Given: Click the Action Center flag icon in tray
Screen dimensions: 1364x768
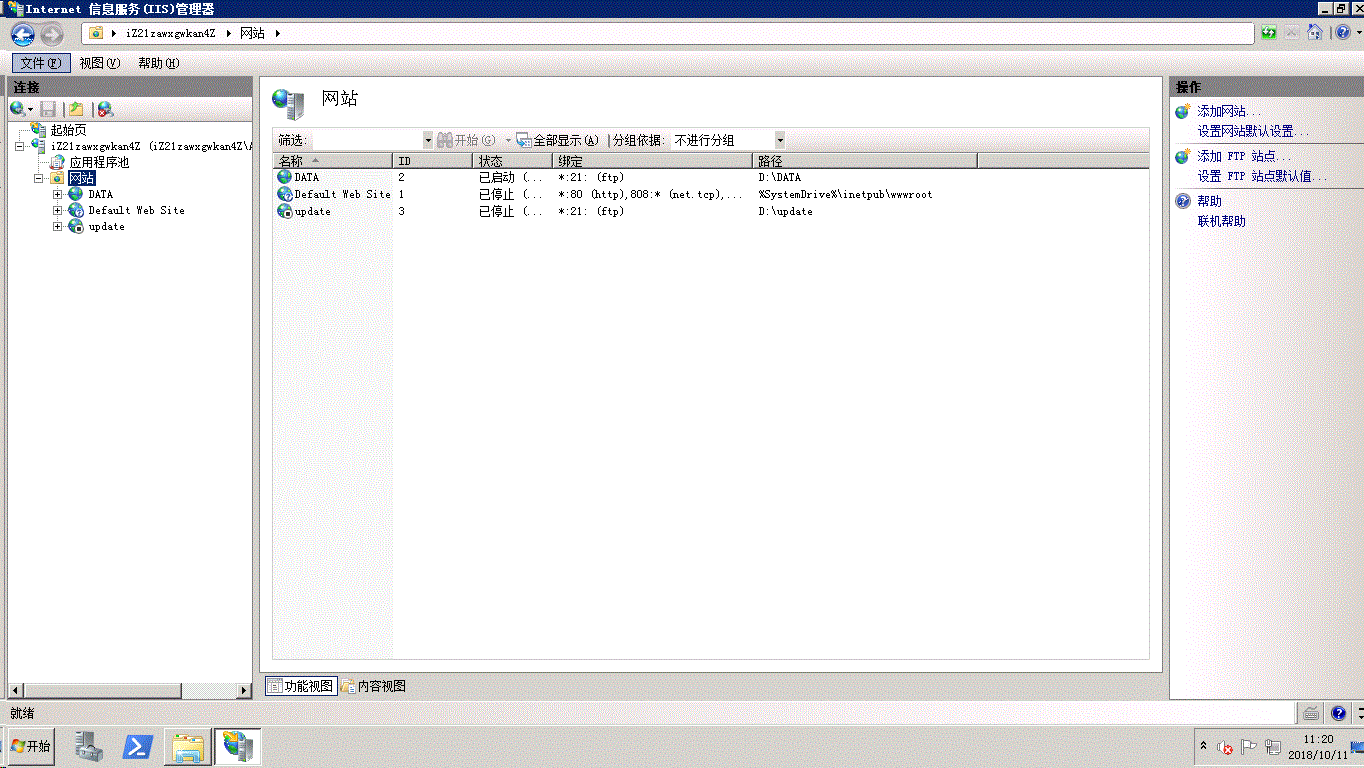Looking at the screenshot, I should pyautogui.click(x=1249, y=747).
